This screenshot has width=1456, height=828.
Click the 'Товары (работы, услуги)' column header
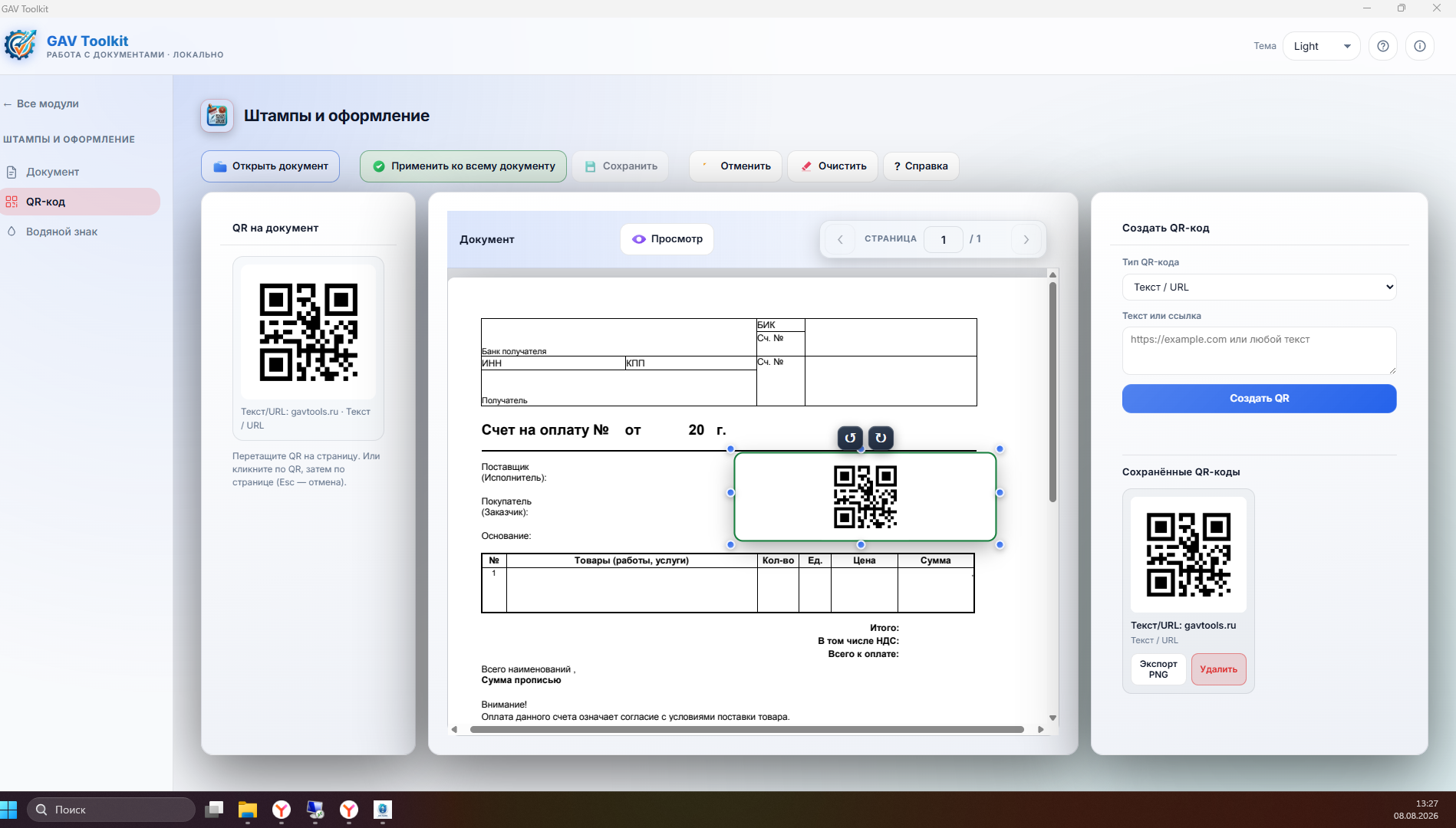[631, 560]
